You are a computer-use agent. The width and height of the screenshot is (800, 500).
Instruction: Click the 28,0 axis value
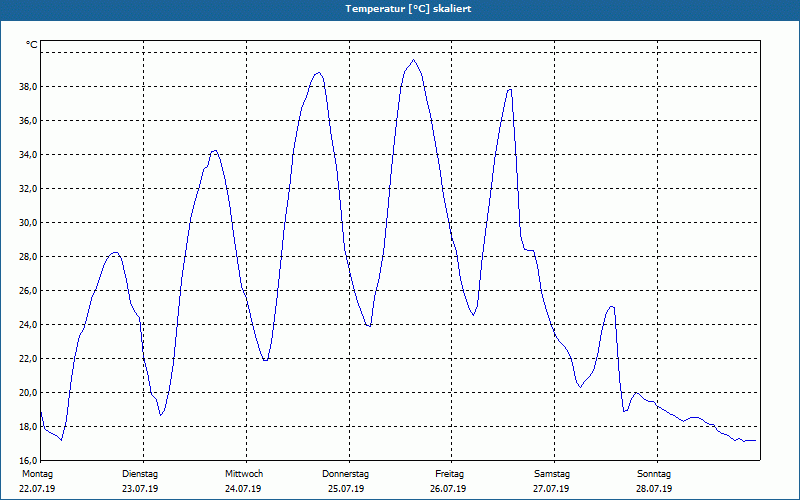coord(28,257)
